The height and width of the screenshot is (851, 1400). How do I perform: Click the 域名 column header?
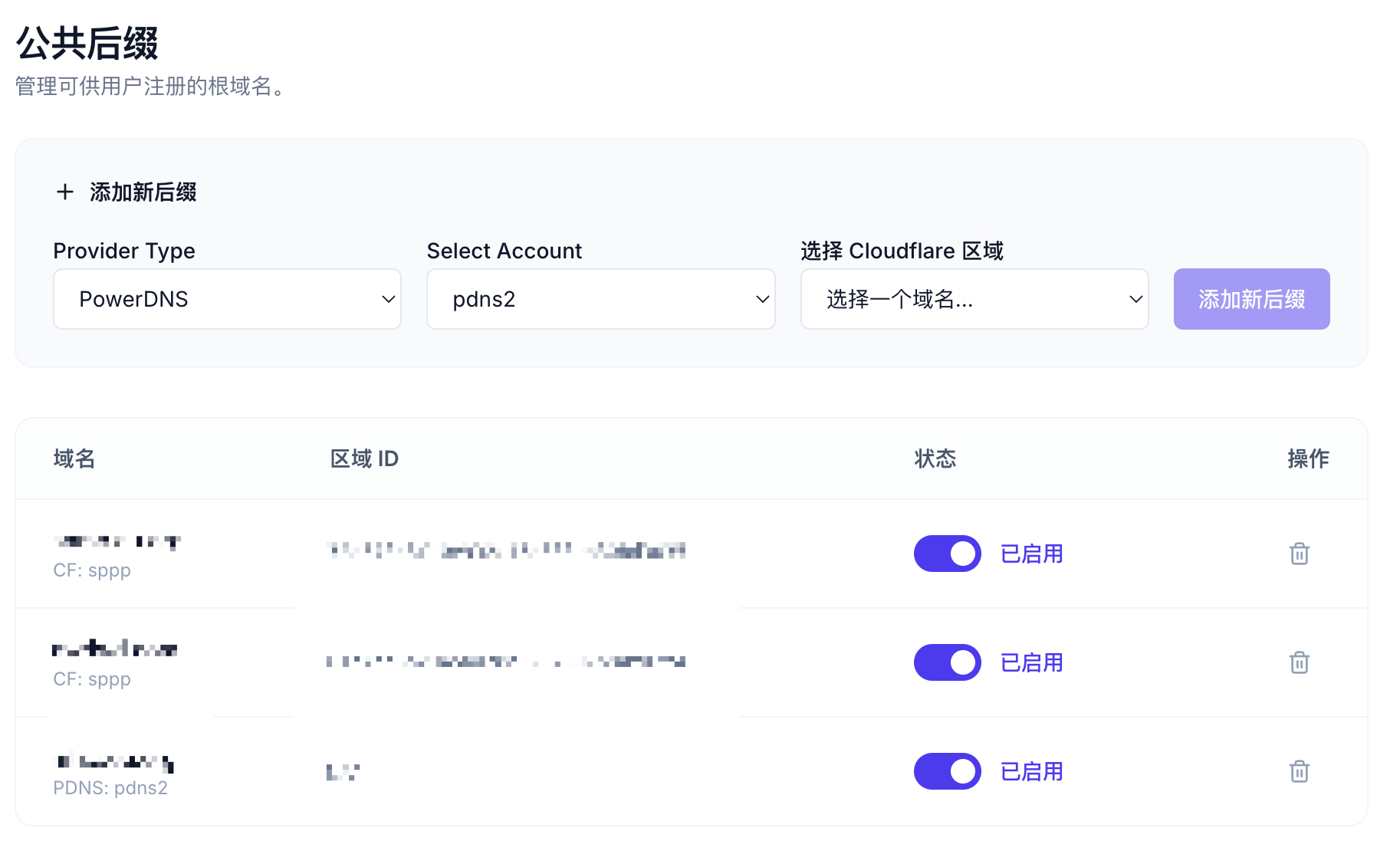[74, 458]
